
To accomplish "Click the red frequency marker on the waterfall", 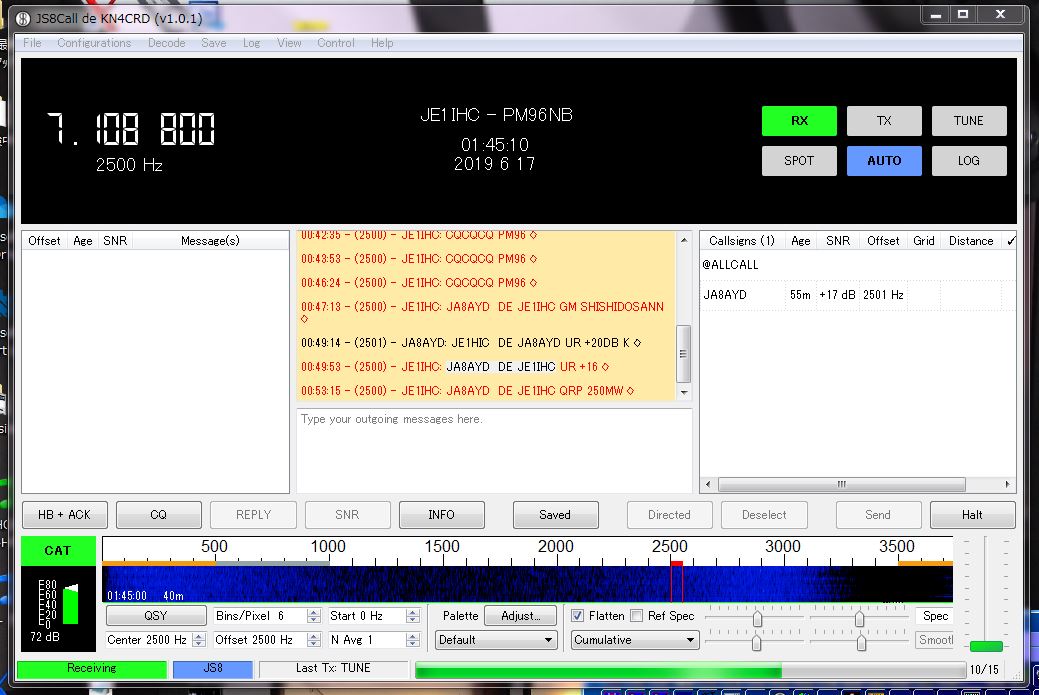I will [676, 570].
